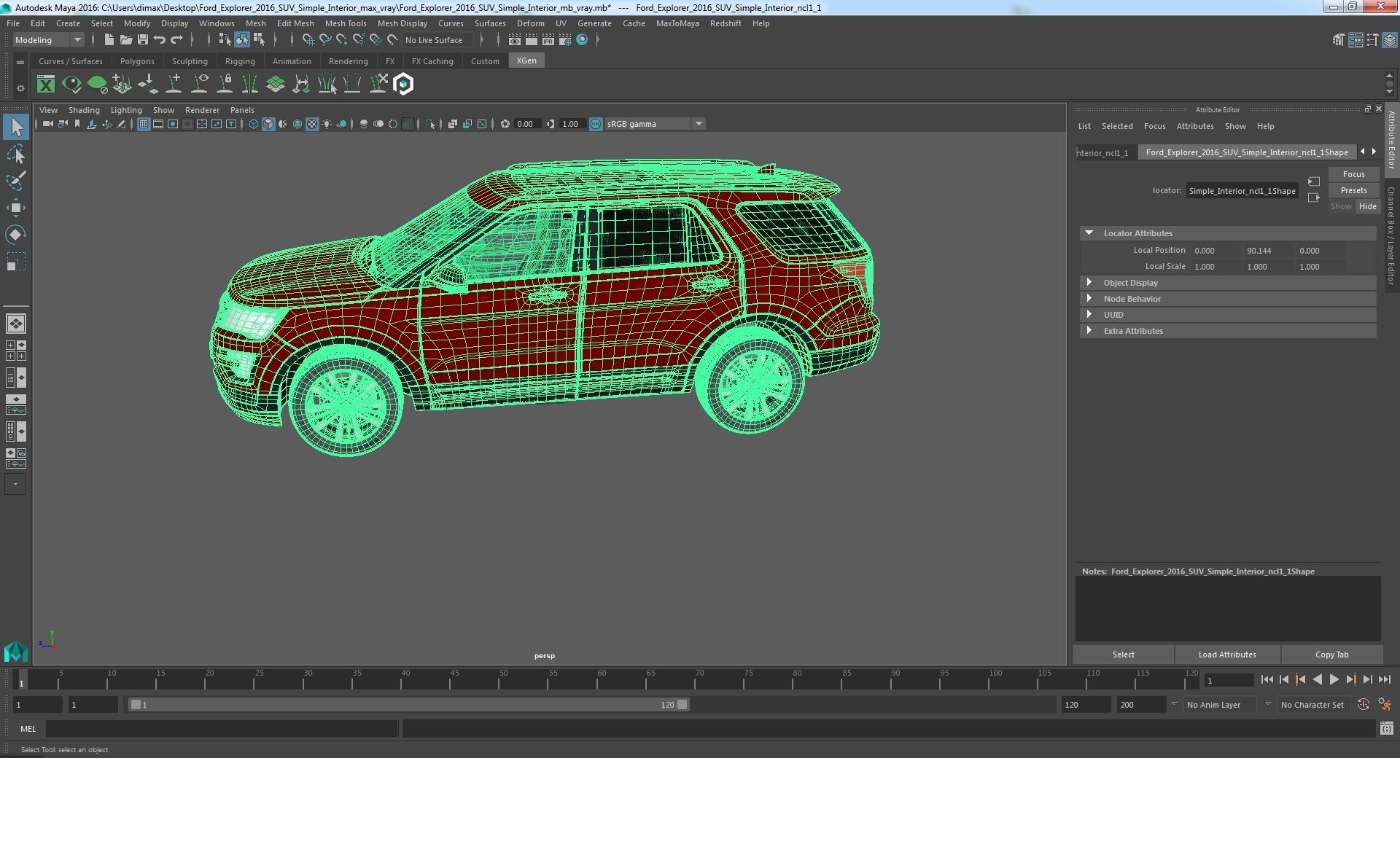1400x844 pixels.
Task: Click the XGen preview eye icon
Action: point(71,85)
